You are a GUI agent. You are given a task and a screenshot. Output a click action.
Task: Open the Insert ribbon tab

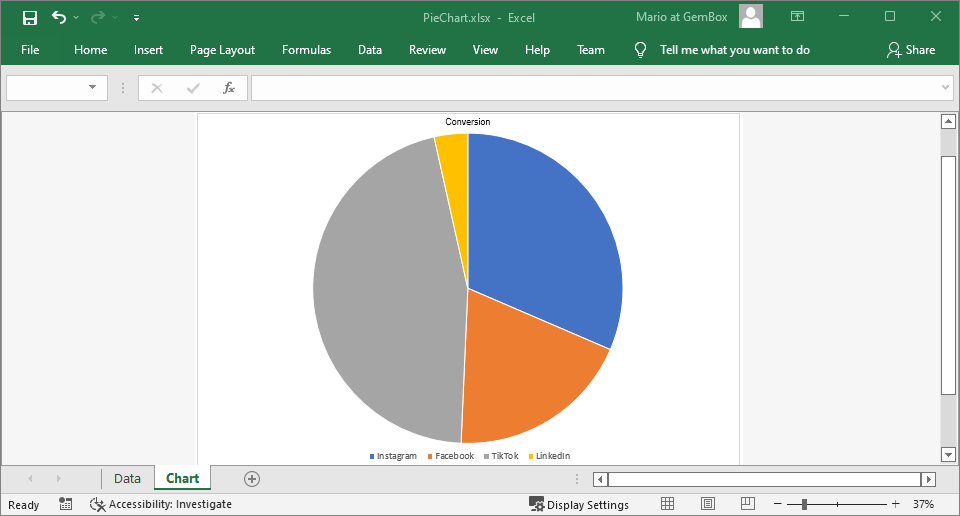(148, 50)
